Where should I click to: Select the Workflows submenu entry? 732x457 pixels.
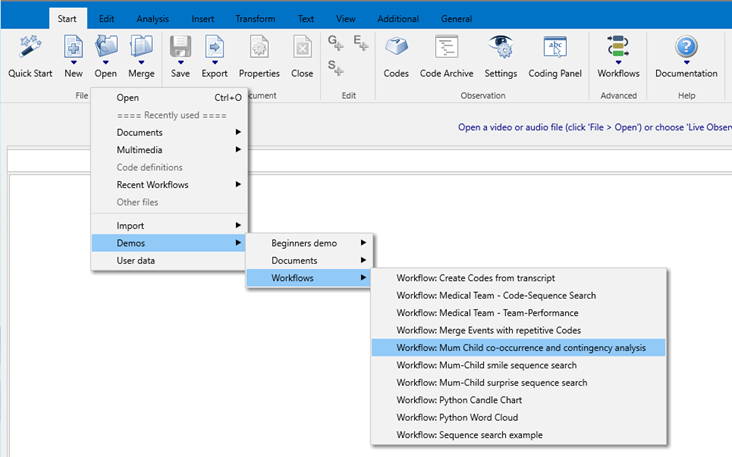(x=309, y=278)
